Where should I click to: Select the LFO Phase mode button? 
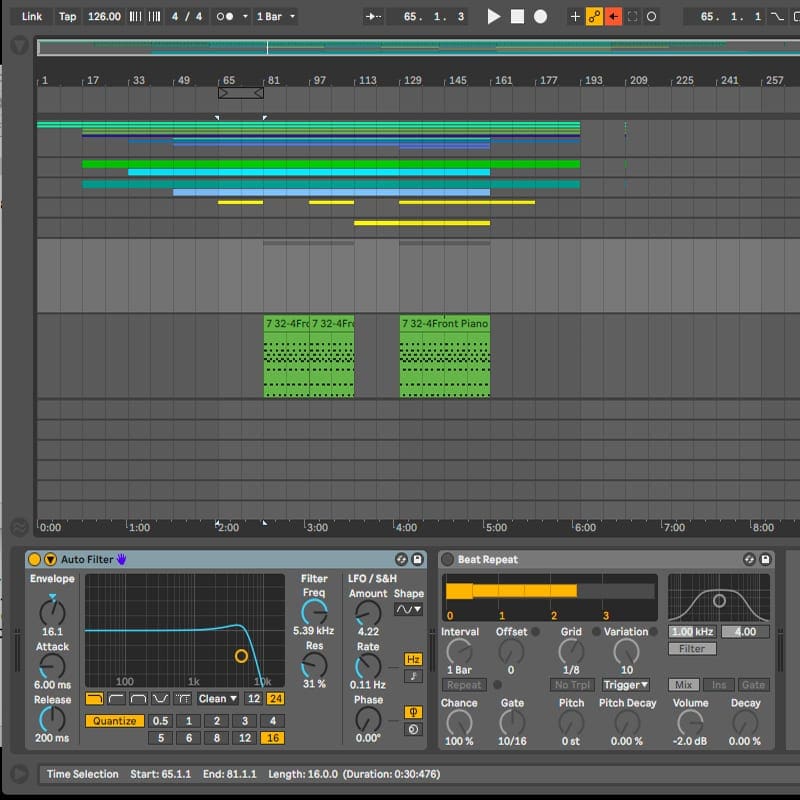click(x=413, y=712)
